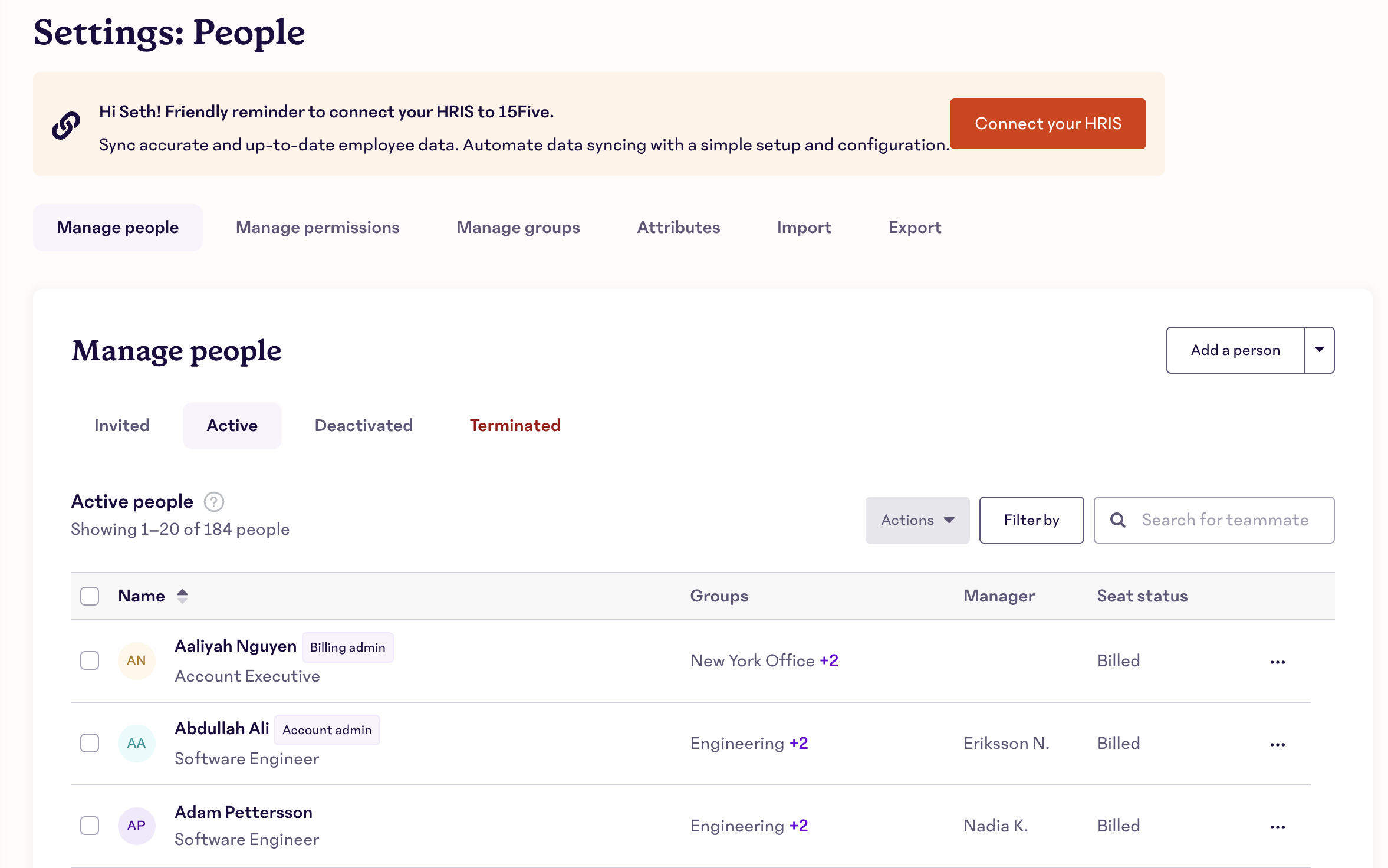1388x868 pixels.
Task: Click the chain link icon in the HRIS banner
Action: click(66, 125)
